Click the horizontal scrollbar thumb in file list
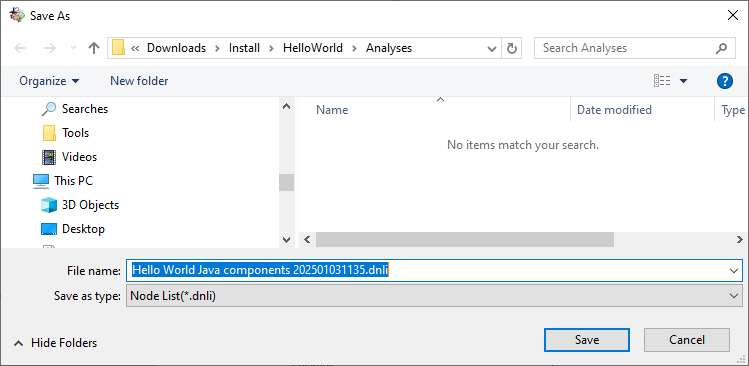Image resolution: width=749 pixels, height=366 pixels. [x=464, y=239]
